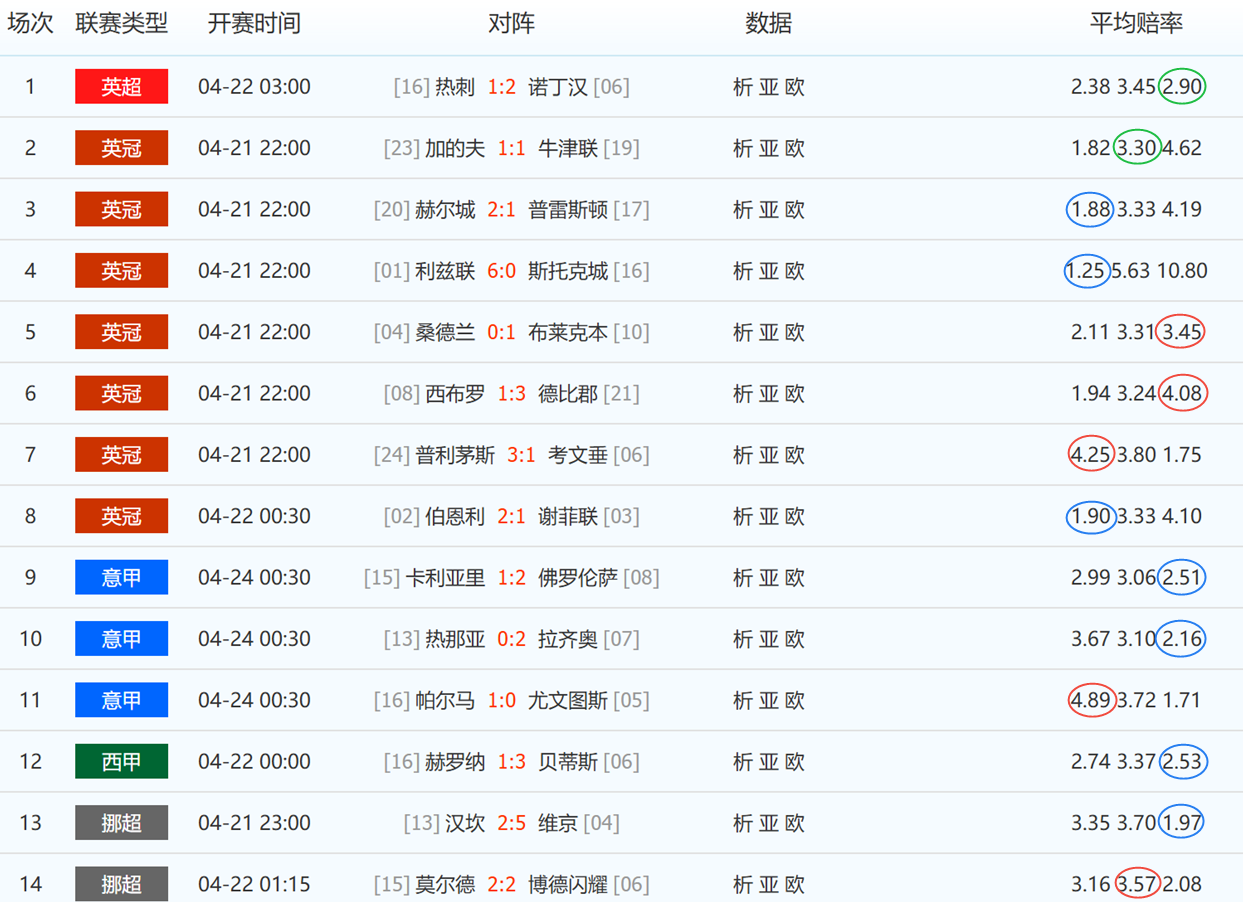Click the green 西甲 league badge
Viewport: 1245px width, 902px height.
pyautogui.click(x=121, y=762)
